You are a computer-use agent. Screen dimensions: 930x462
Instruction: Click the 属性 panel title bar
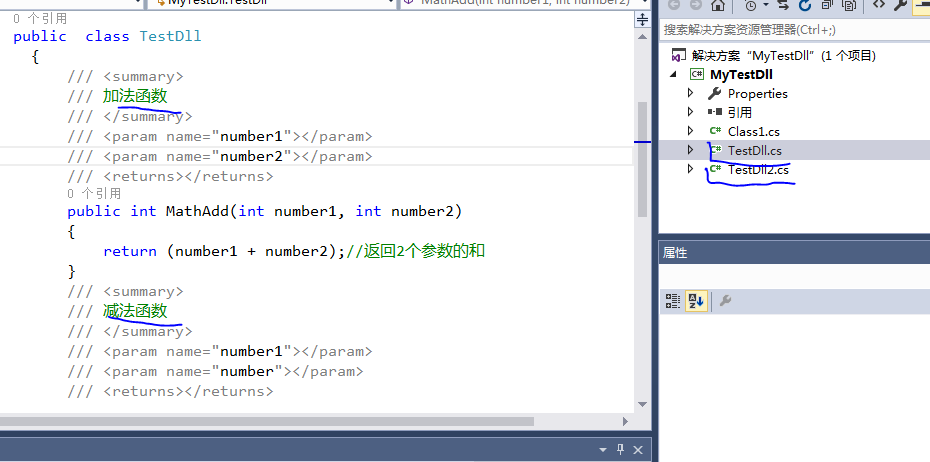point(794,253)
